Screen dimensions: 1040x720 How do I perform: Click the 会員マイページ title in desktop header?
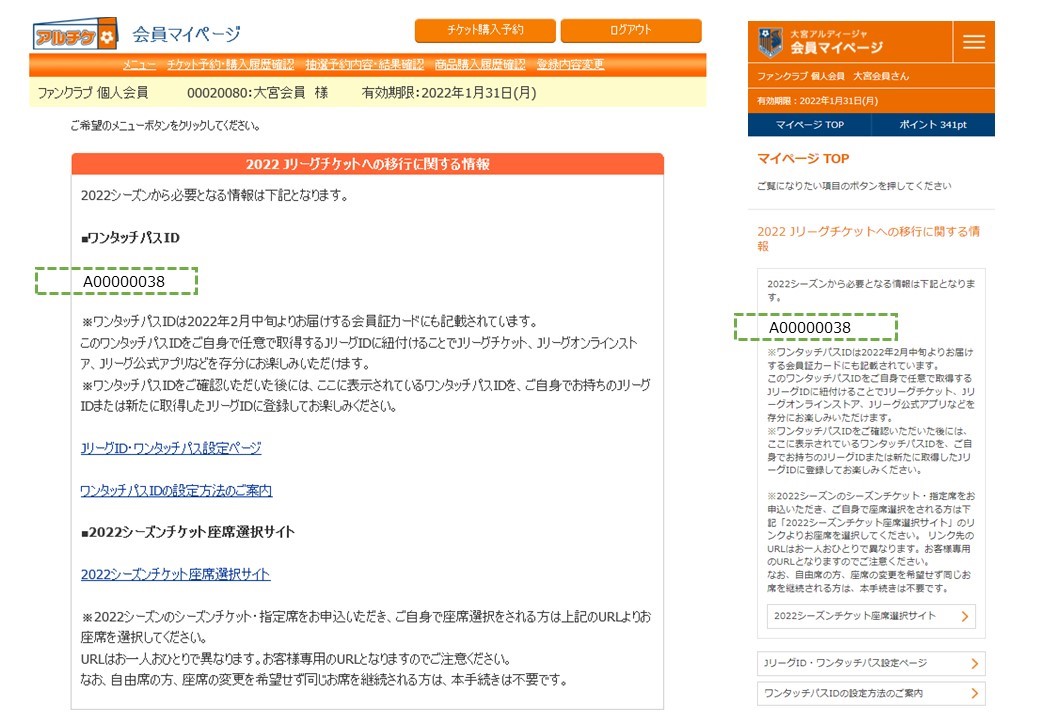click(186, 34)
